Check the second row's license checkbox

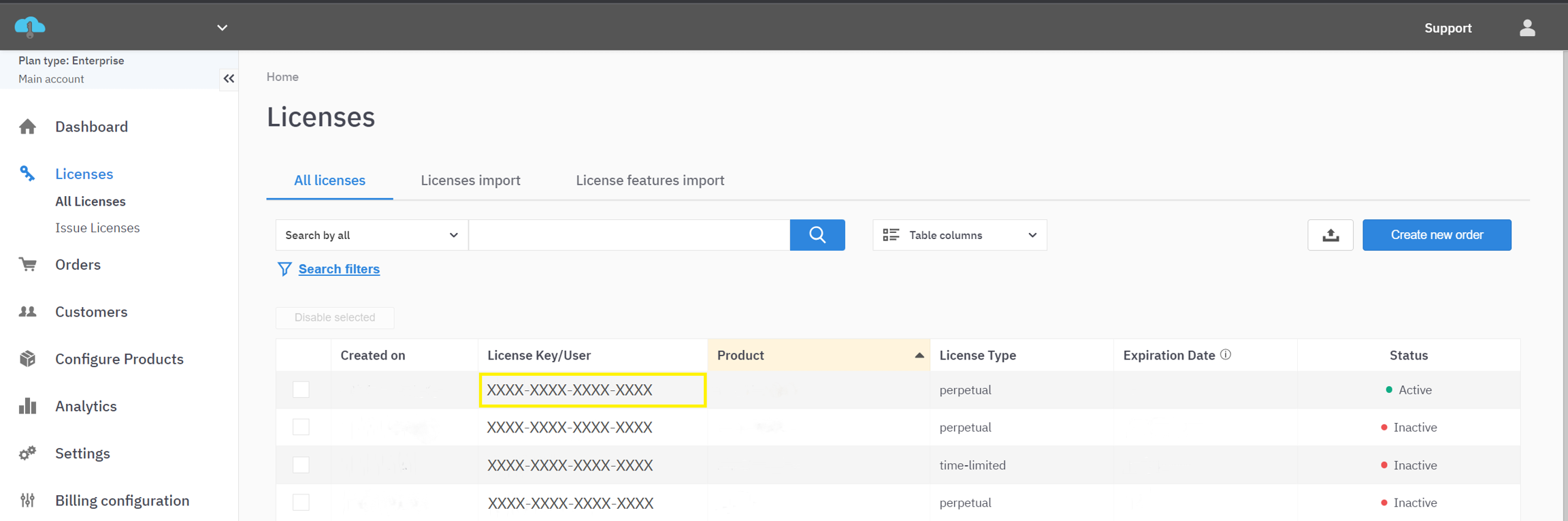coord(301,427)
